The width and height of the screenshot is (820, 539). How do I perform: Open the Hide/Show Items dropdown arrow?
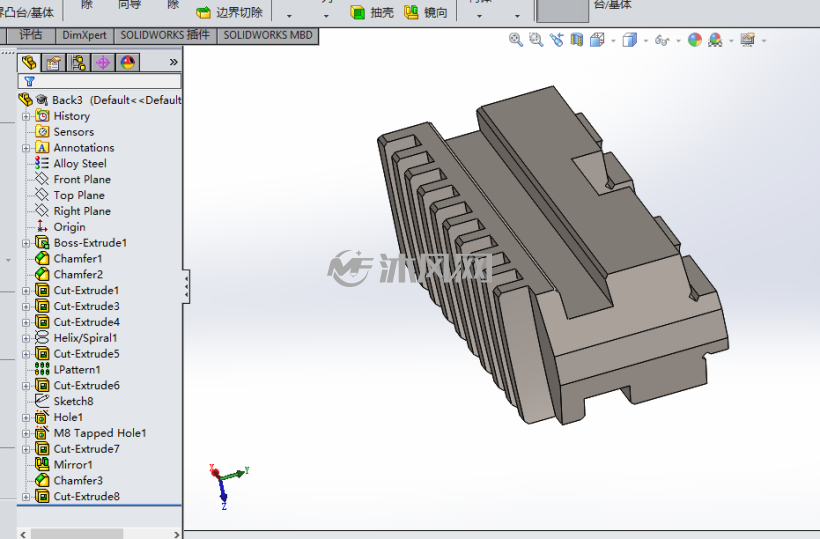(x=678, y=40)
